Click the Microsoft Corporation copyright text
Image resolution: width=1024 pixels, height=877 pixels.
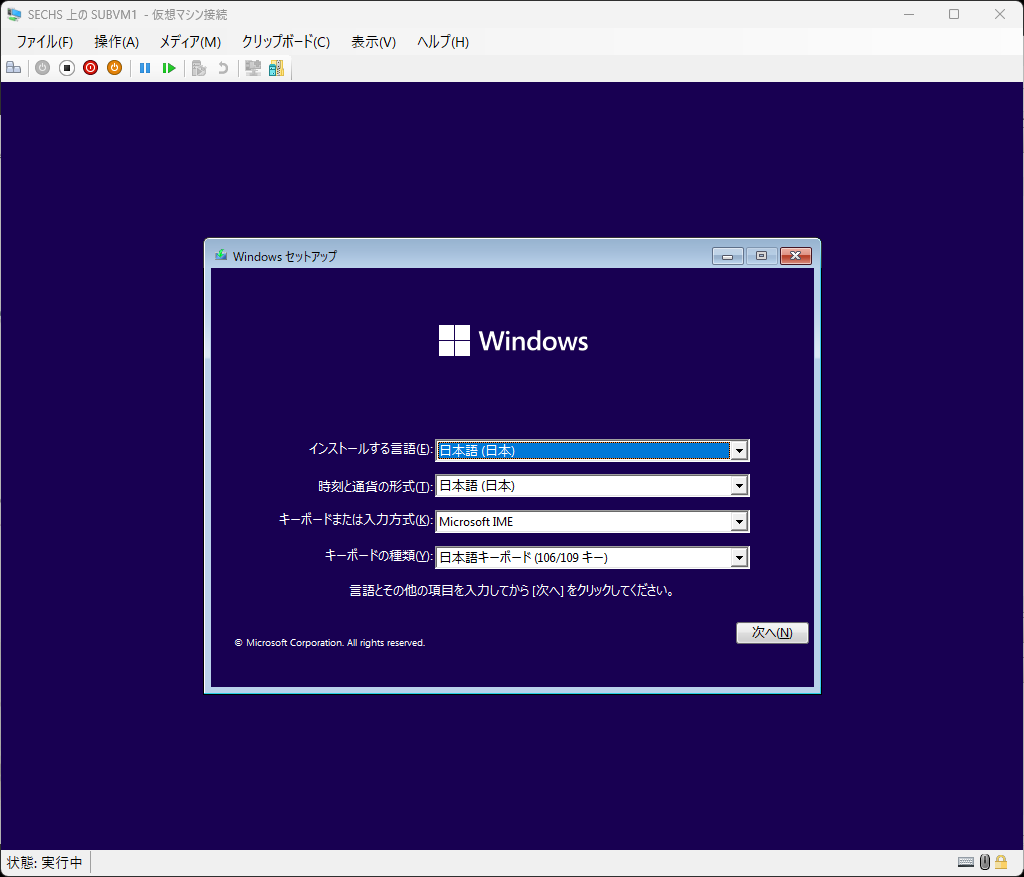[330, 643]
